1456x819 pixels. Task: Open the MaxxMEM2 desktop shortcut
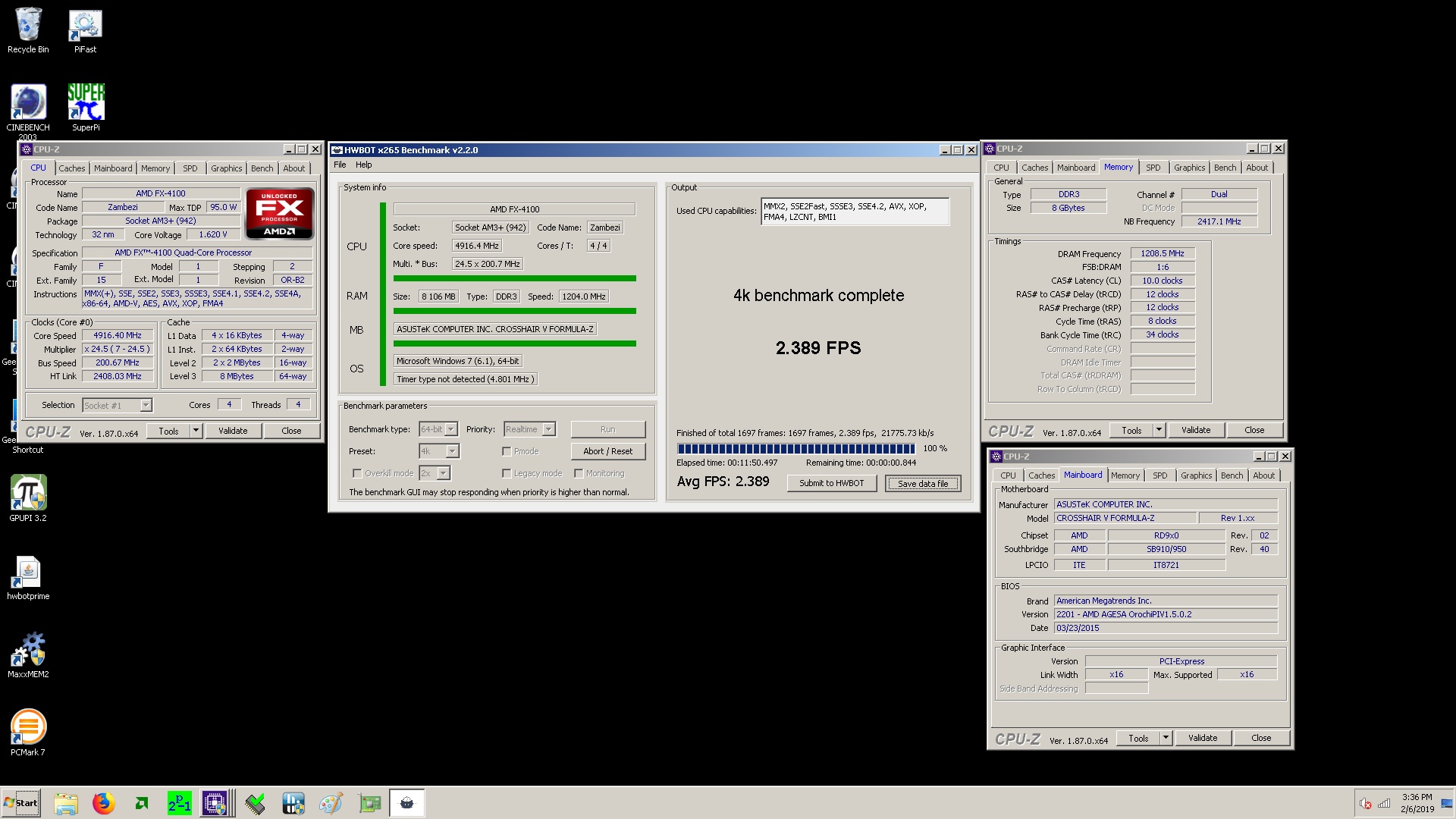(x=28, y=655)
